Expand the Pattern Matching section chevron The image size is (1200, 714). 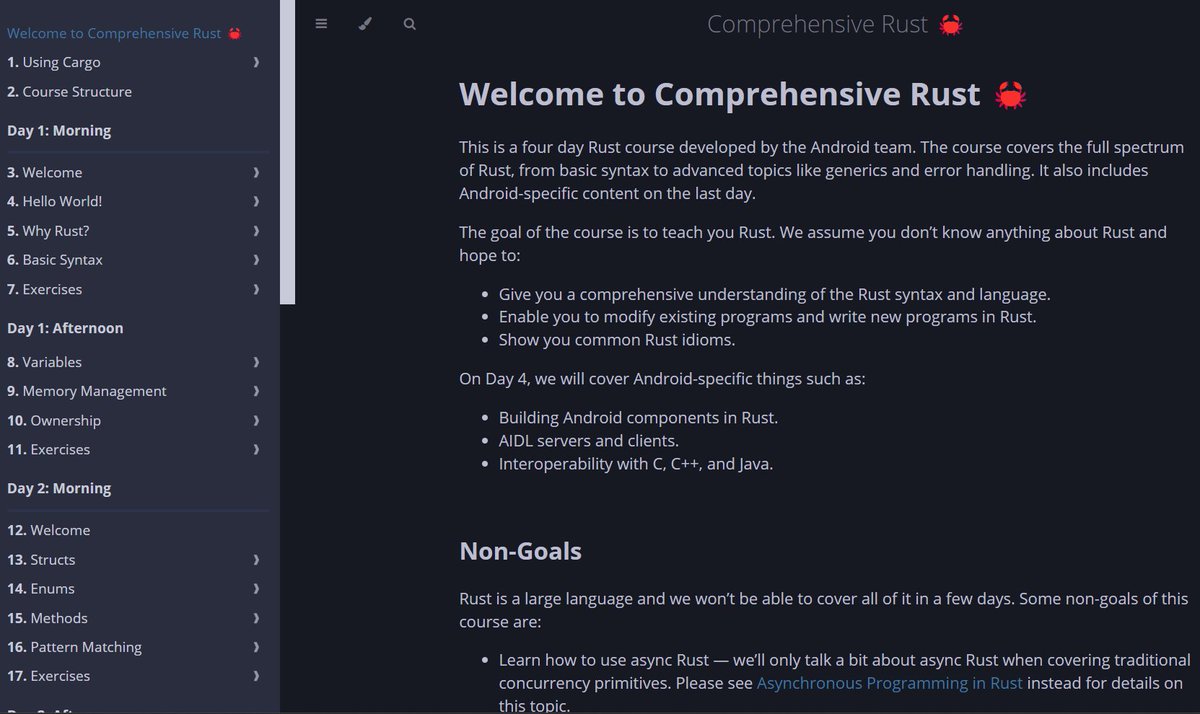(x=256, y=647)
